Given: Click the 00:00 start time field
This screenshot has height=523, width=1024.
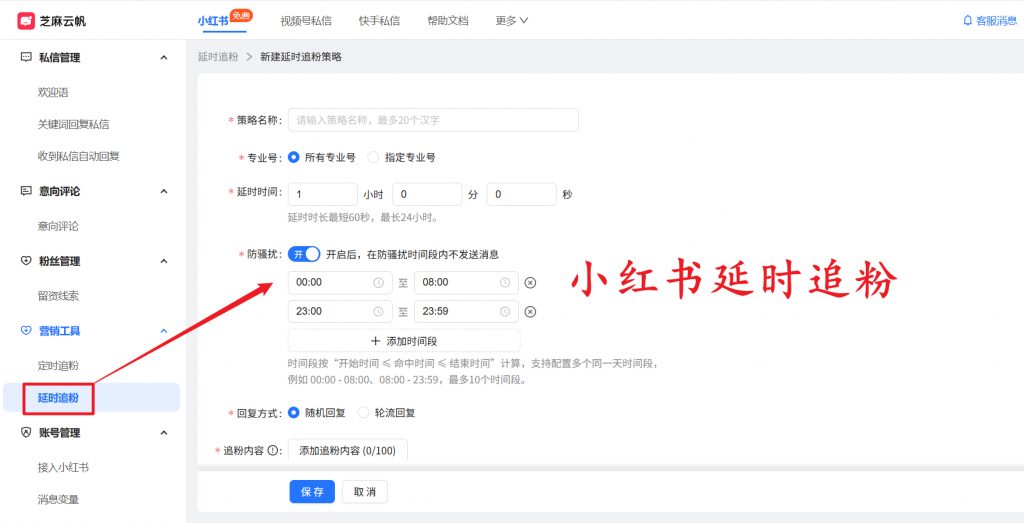Looking at the screenshot, I should point(340,283).
